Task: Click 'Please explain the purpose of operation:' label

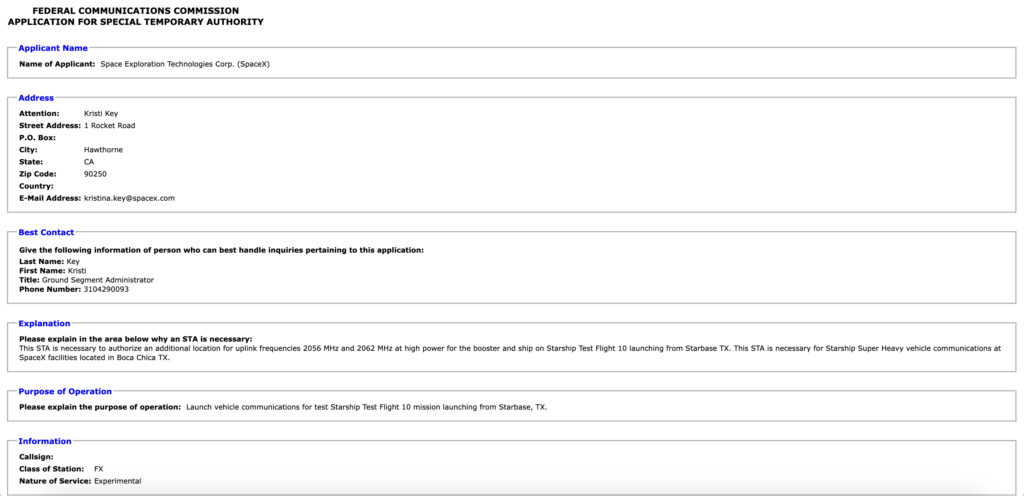Action: pos(100,407)
